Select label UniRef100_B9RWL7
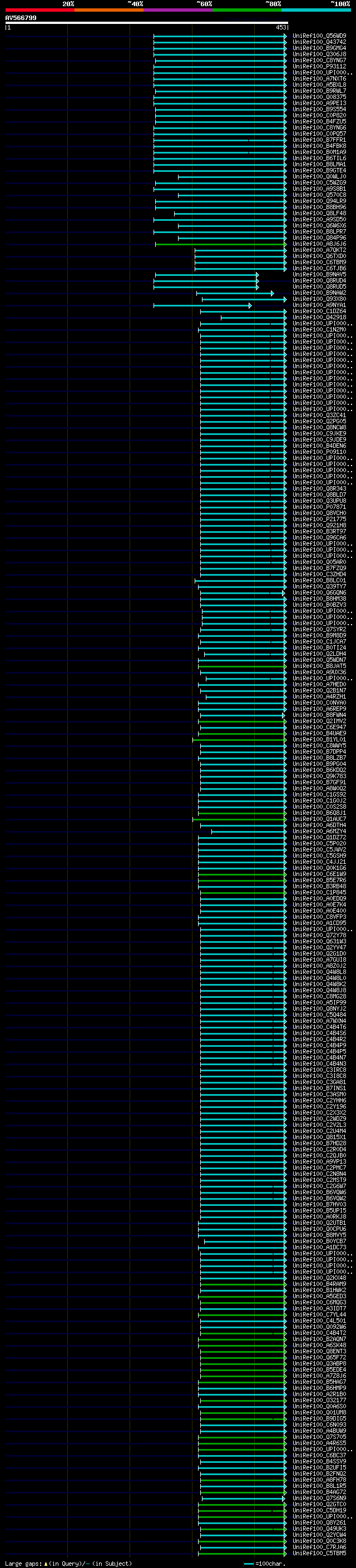 point(319,91)
